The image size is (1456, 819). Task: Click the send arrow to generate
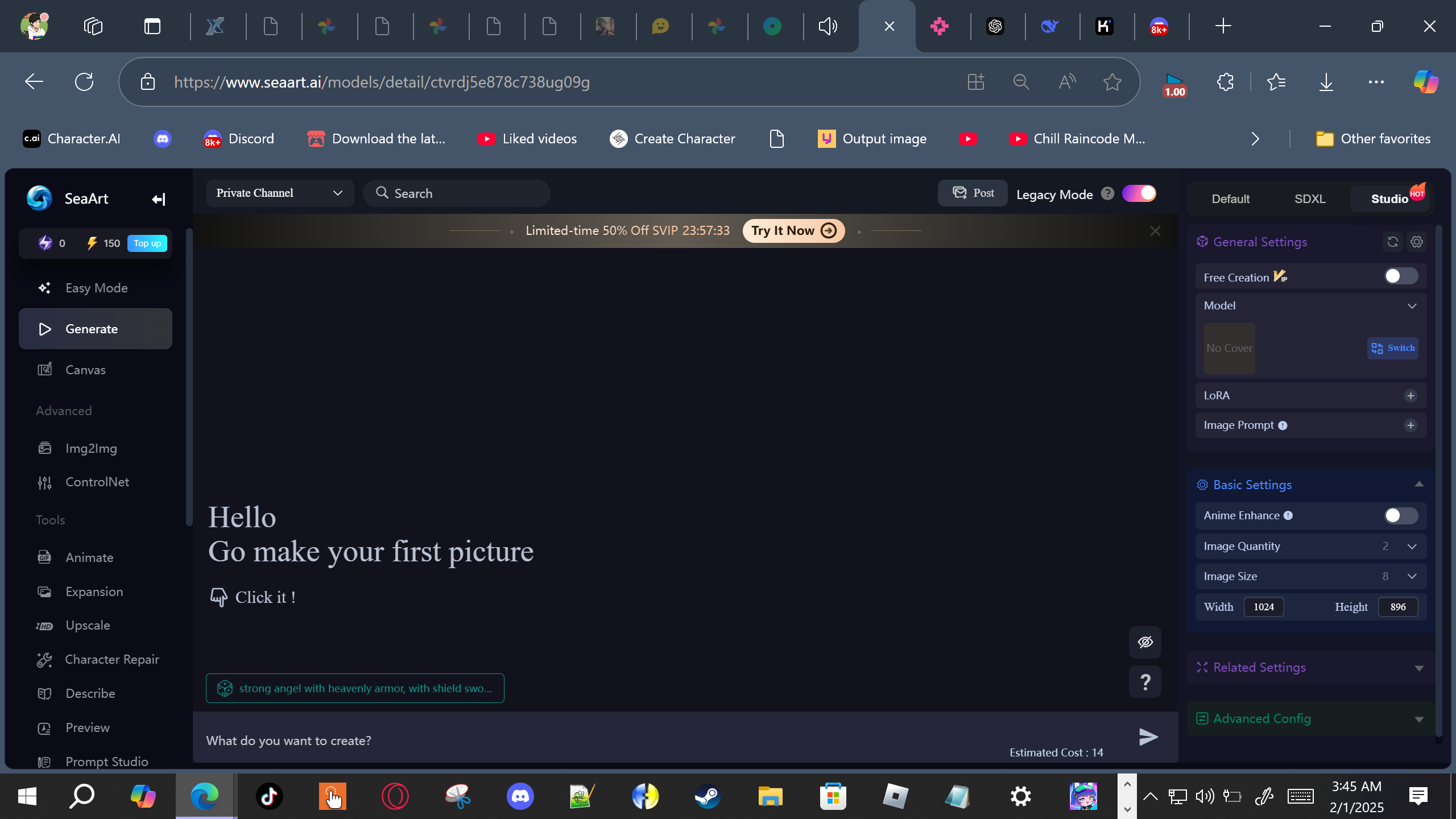coord(1148,737)
